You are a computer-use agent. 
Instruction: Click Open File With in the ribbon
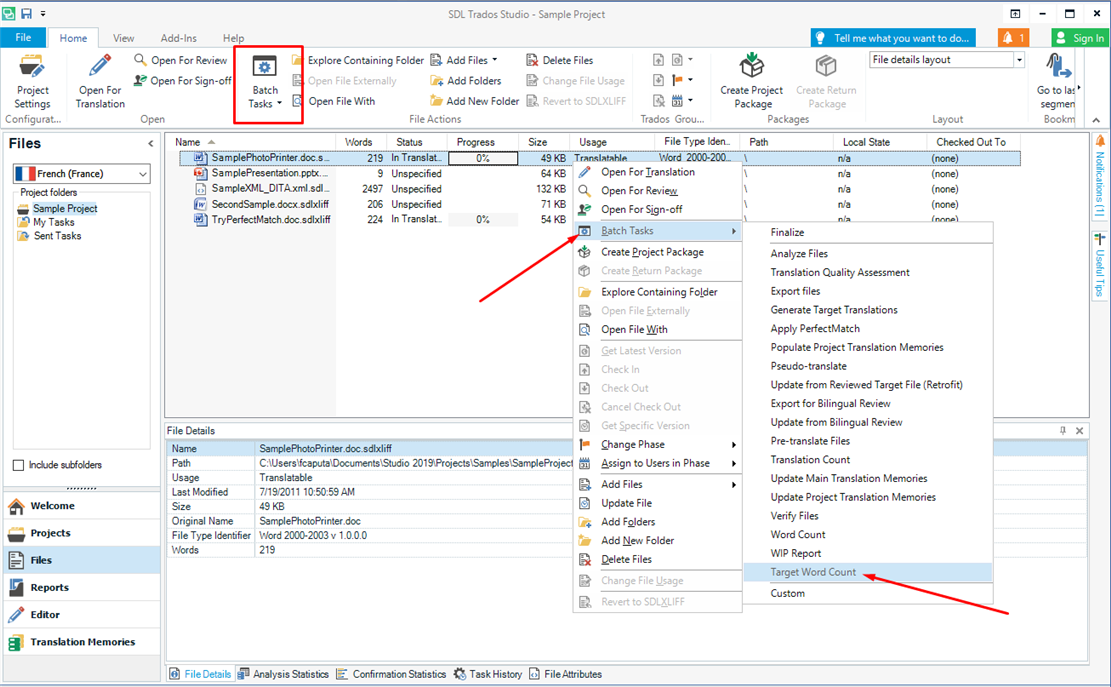pos(334,101)
